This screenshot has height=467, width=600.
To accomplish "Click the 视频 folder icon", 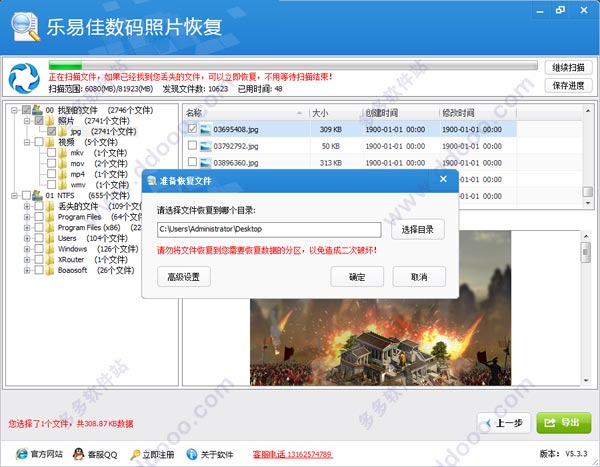I will pyautogui.click(x=50, y=142).
